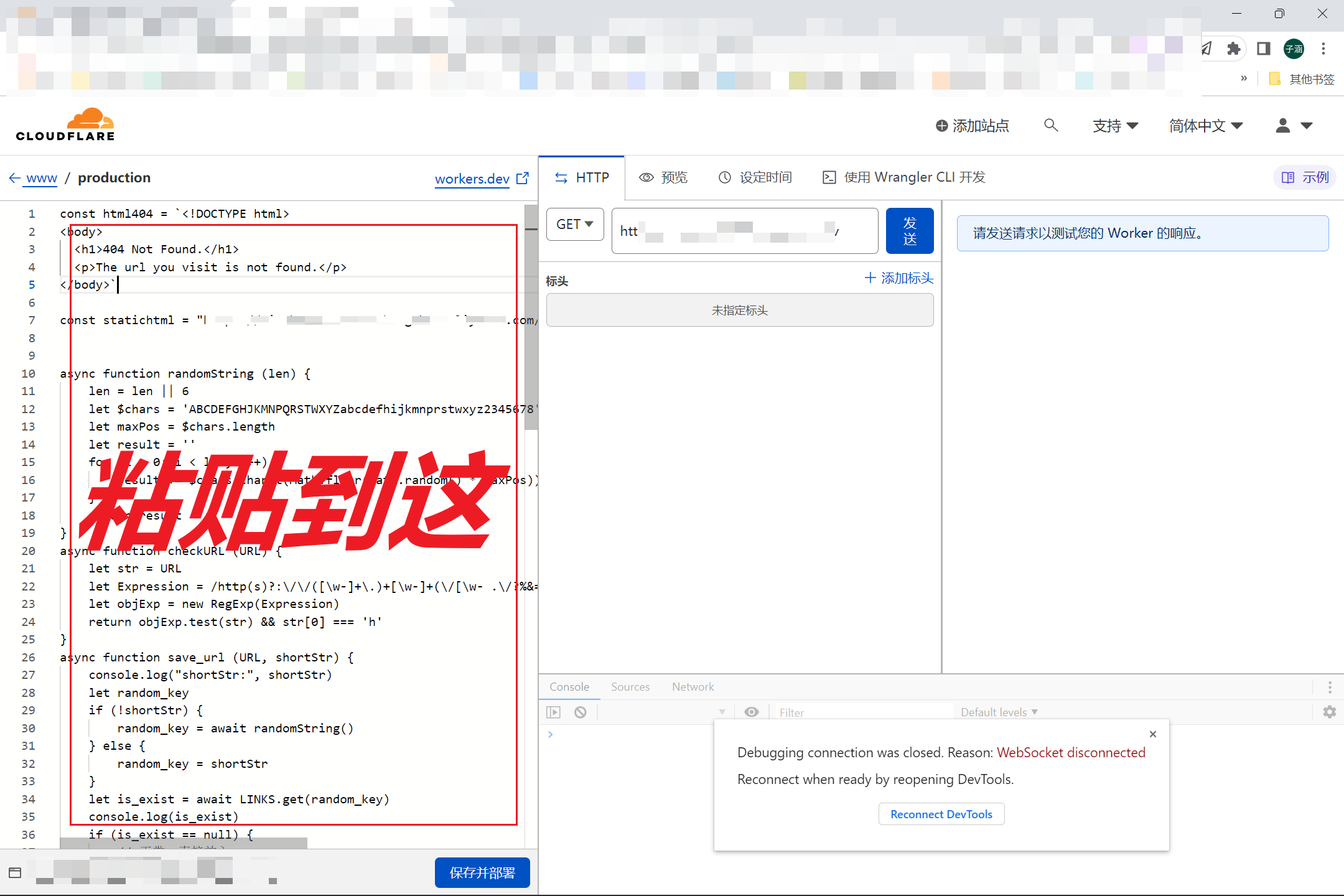Expand the Default levels dropdown in console
Viewport: 1344px width, 896px height.
click(x=999, y=712)
